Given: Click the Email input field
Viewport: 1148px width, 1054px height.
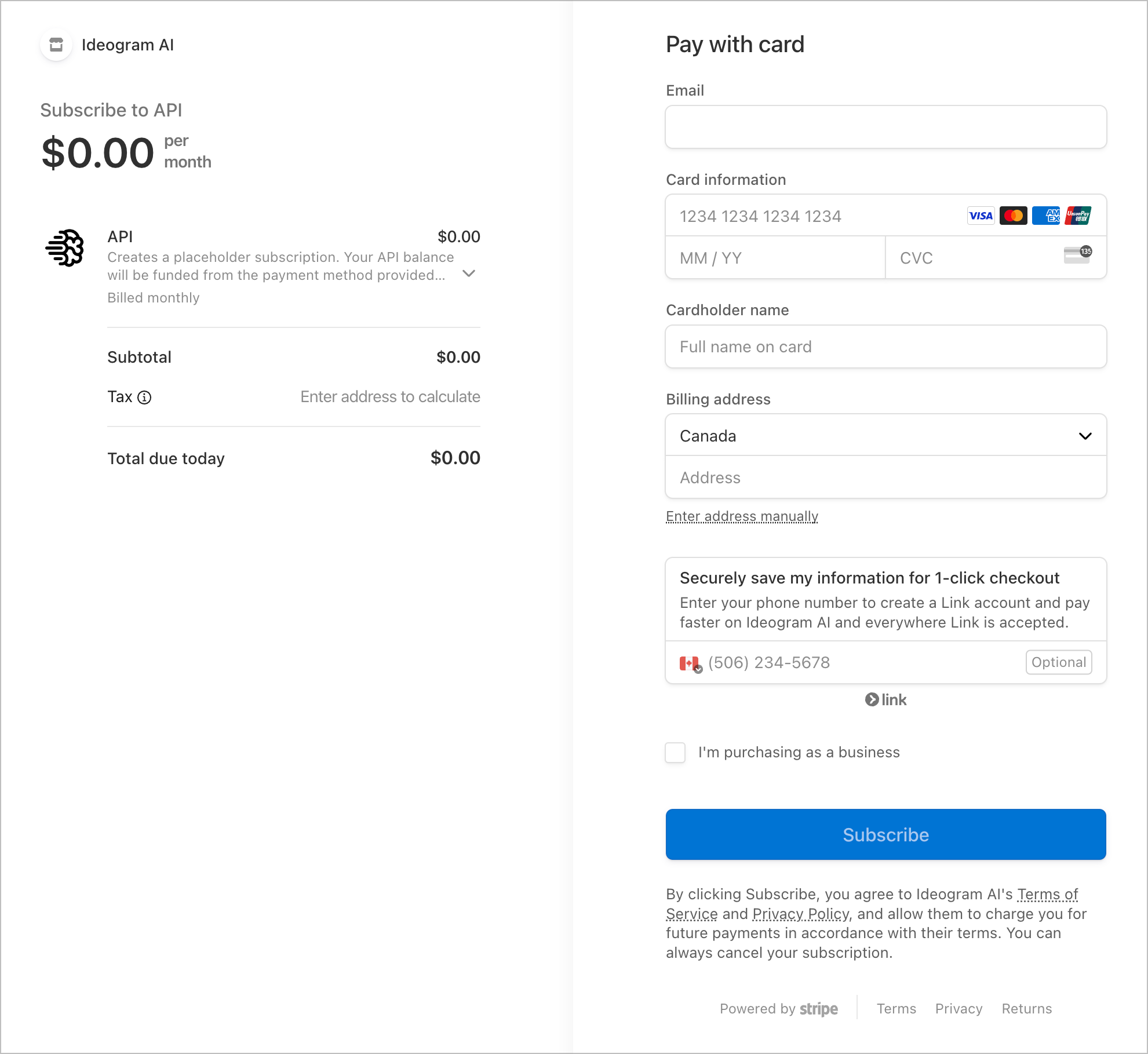Looking at the screenshot, I should 885,127.
